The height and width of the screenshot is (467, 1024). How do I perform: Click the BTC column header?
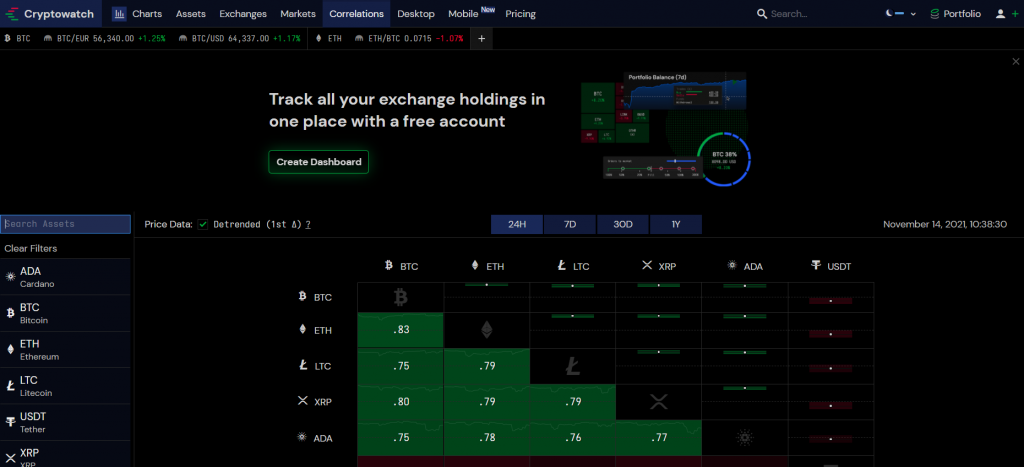click(401, 266)
